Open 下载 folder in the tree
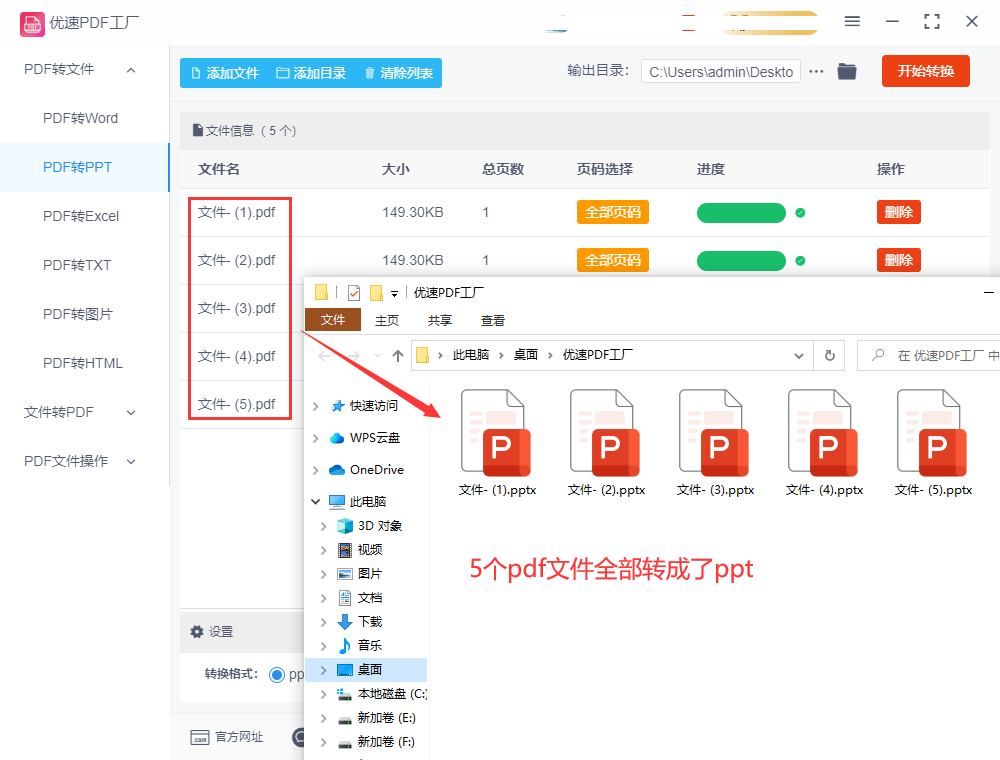Screen dimensions: 1000x760 [x=369, y=622]
